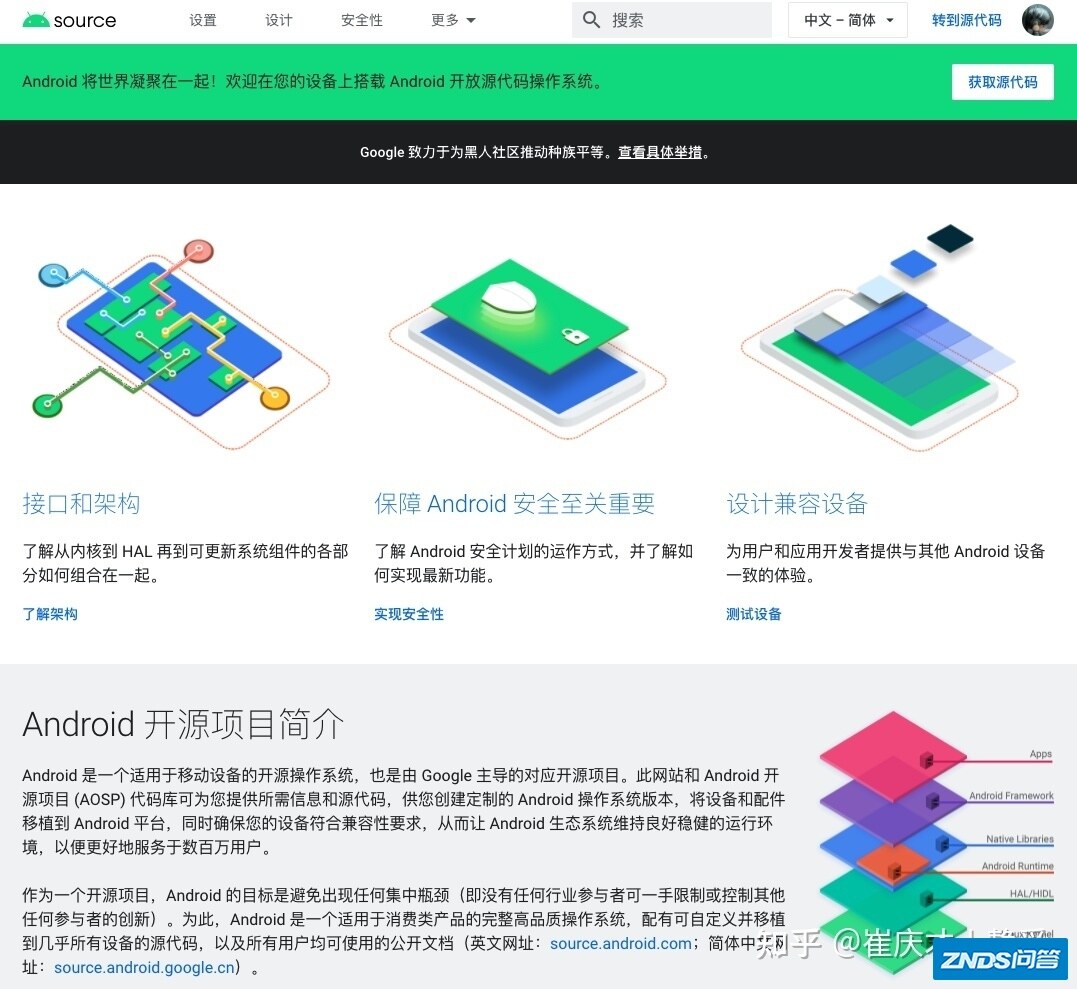Click the circuit board architecture illustration
The image size is (1077, 989).
[x=182, y=343]
